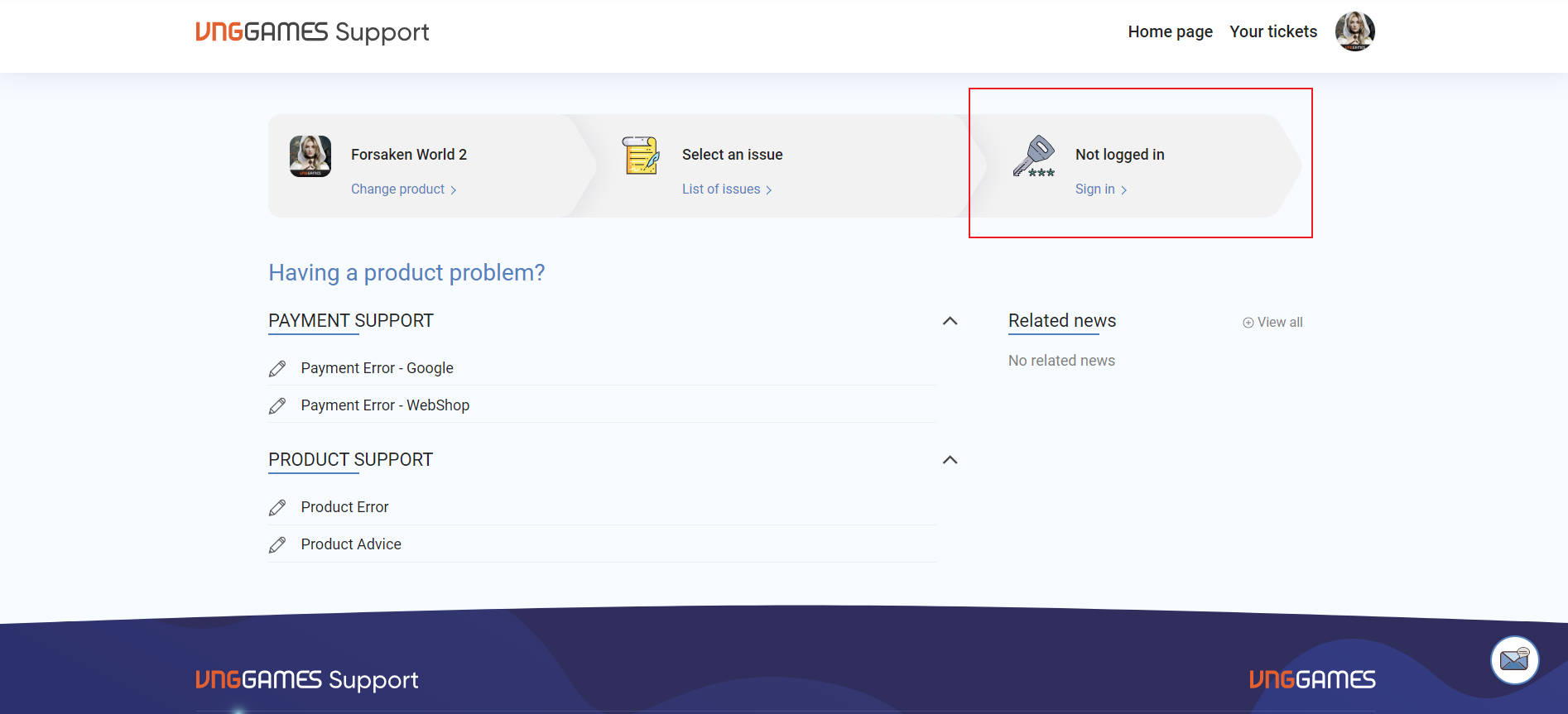Click pencil icon beside Product Error
The image size is (1568, 714).
[277, 507]
